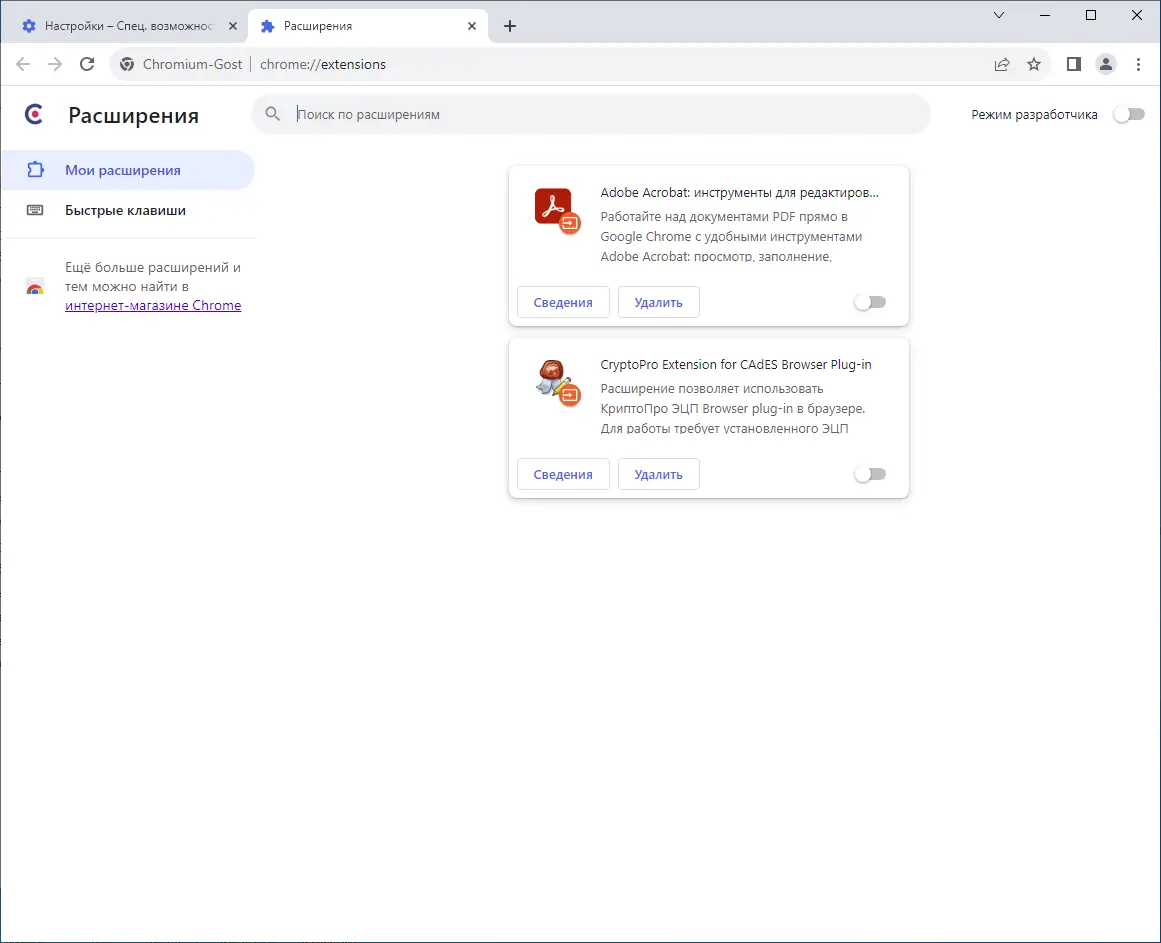
Task: Go back using the browser back arrow
Action: 23,64
